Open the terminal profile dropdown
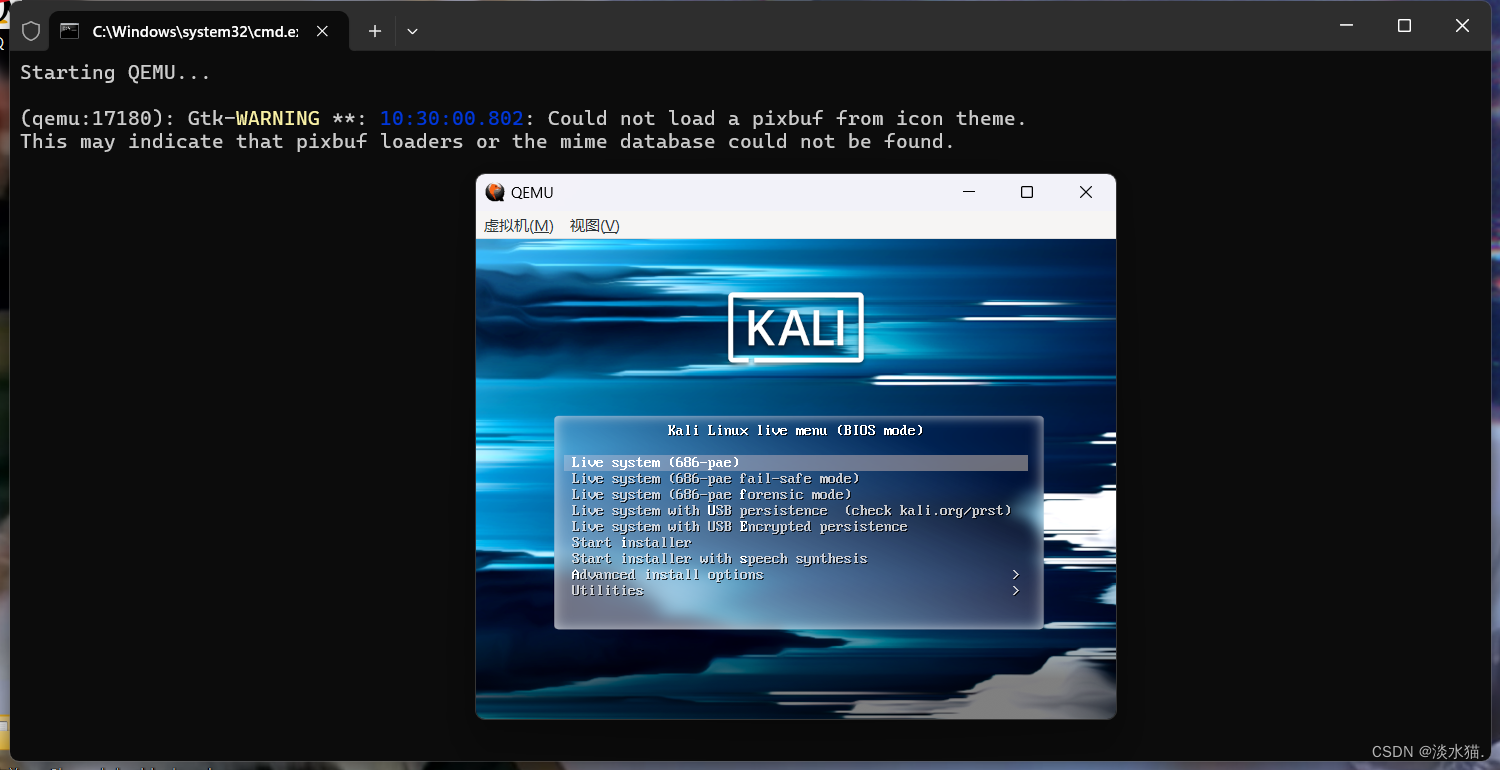The image size is (1500, 770). 412,31
